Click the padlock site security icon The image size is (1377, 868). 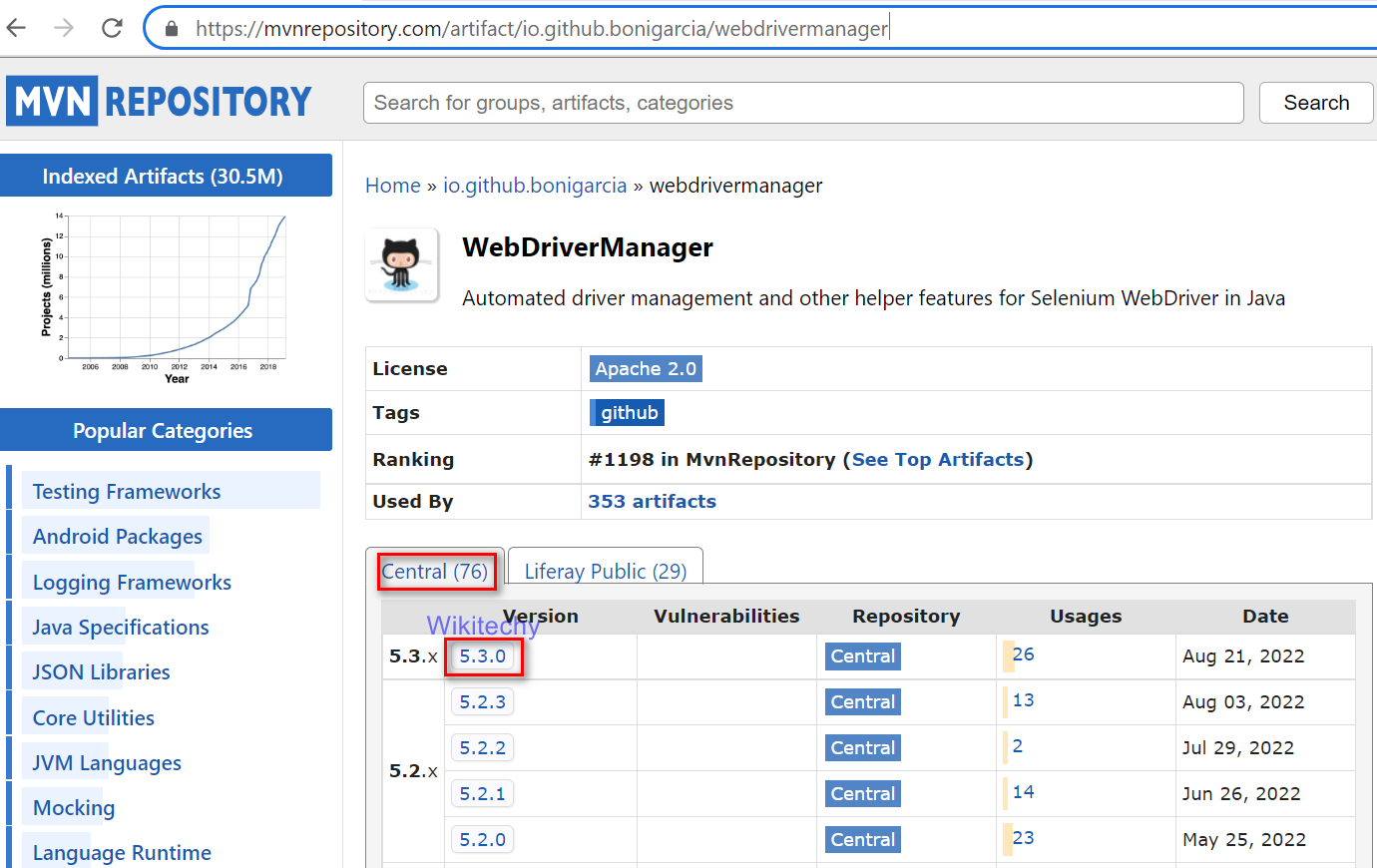click(x=172, y=29)
